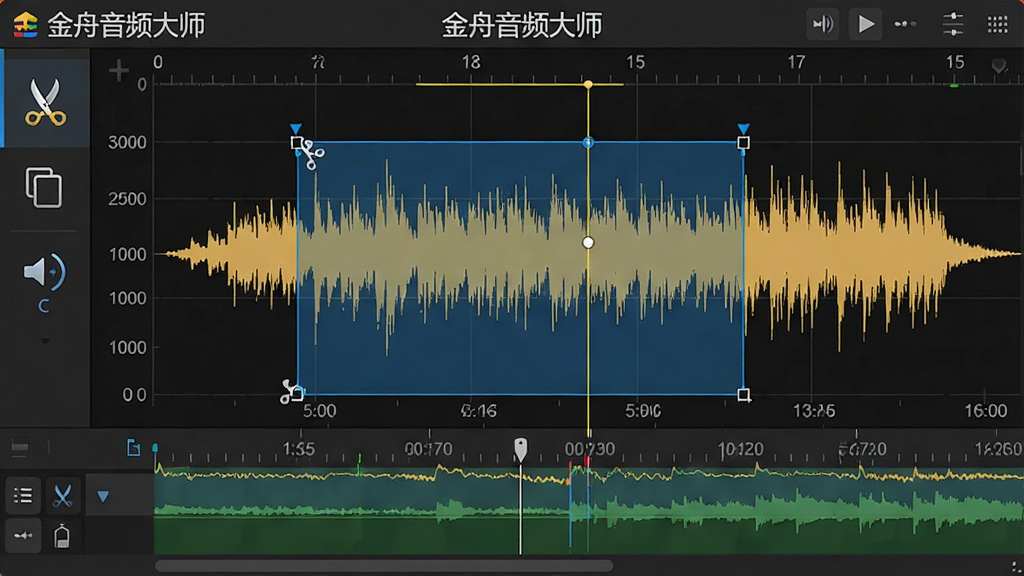Click the top-right selection handle square

(743, 142)
